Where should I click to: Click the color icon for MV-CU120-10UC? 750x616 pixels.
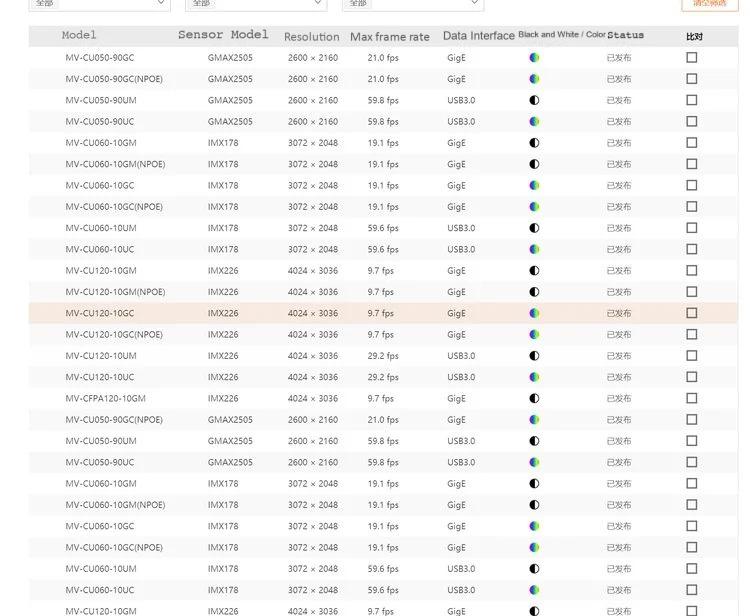tap(534, 377)
